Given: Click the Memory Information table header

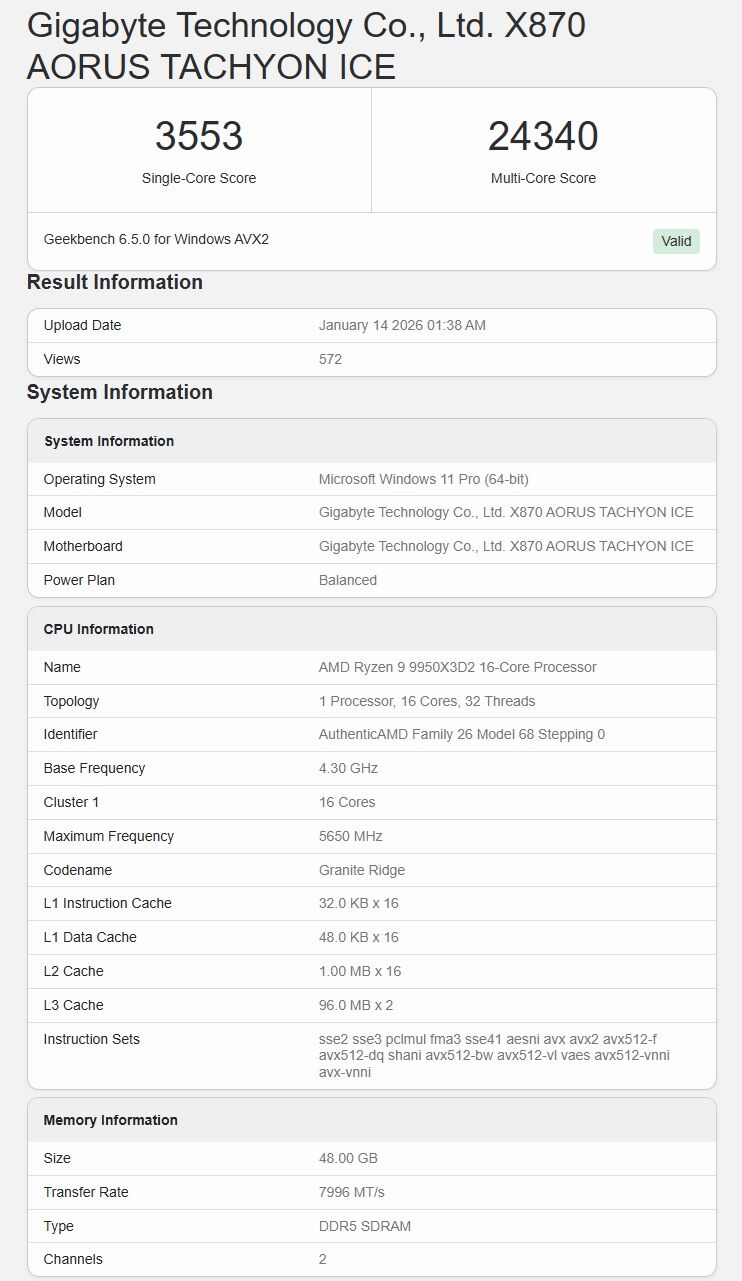Looking at the screenshot, I should tap(110, 1120).
